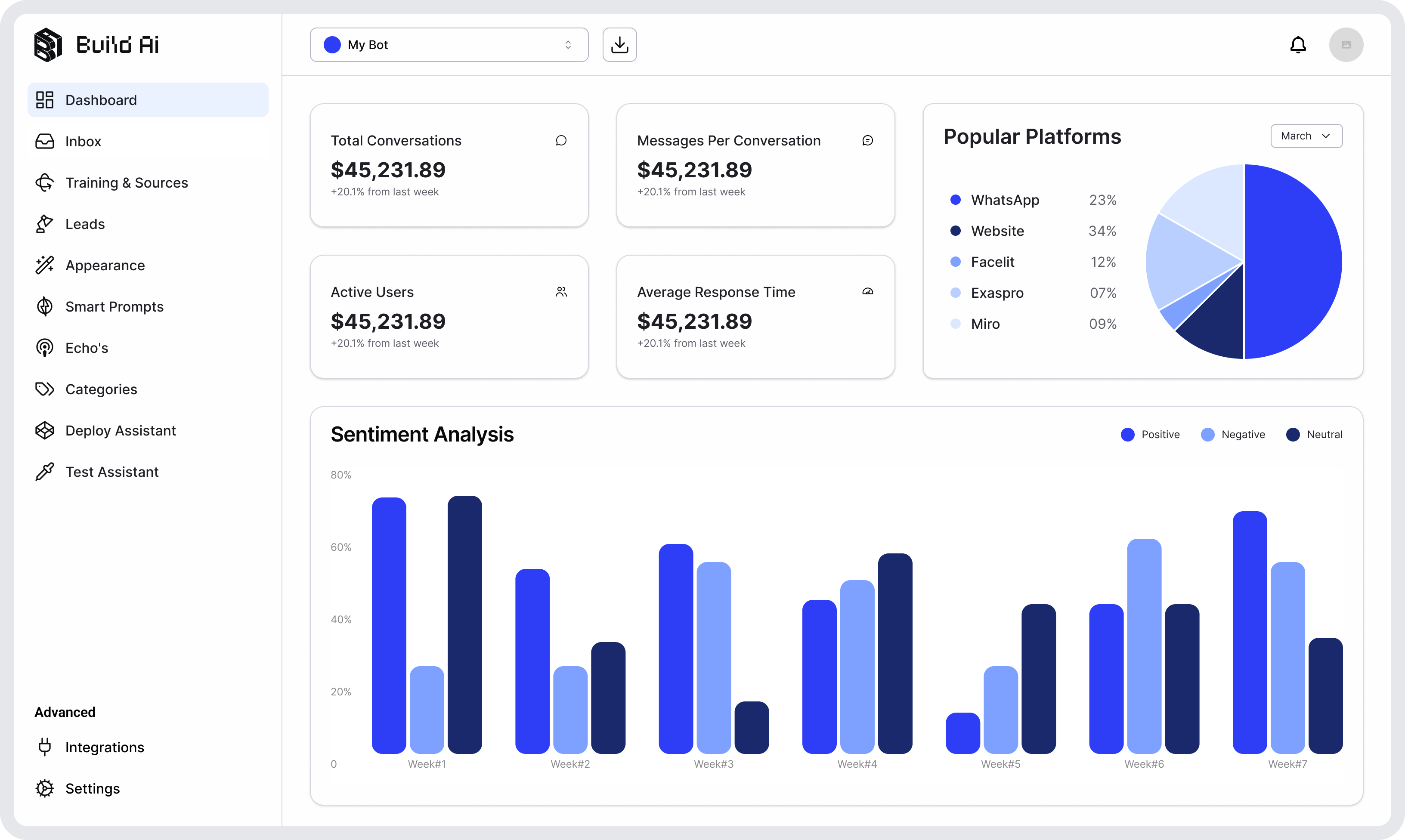Click the download export icon near My Bot
Image resolution: width=1405 pixels, height=840 pixels.
pyautogui.click(x=619, y=44)
